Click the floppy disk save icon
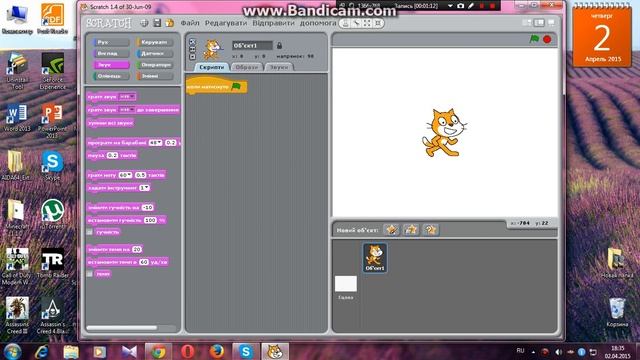640x360 pixels. 157,23
